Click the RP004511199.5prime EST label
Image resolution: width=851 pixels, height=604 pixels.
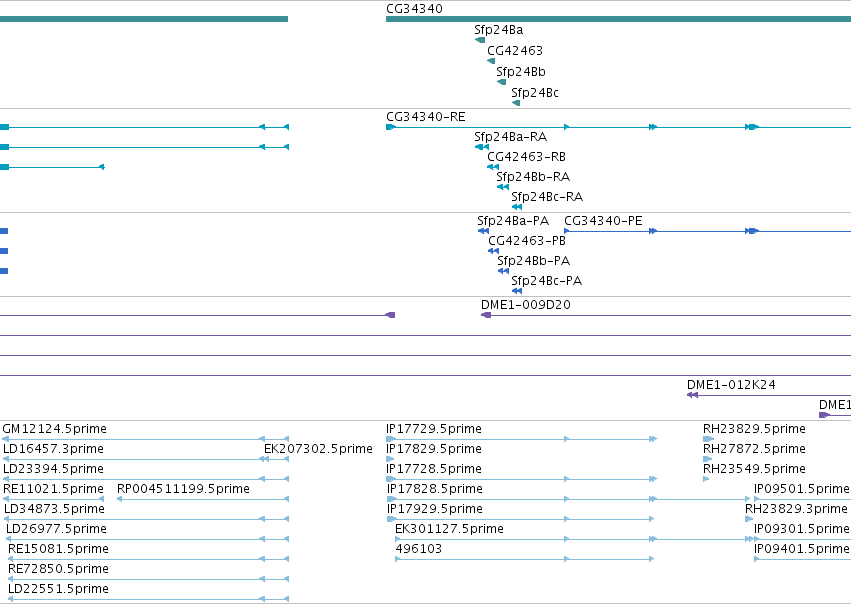[x=183, y=488]
